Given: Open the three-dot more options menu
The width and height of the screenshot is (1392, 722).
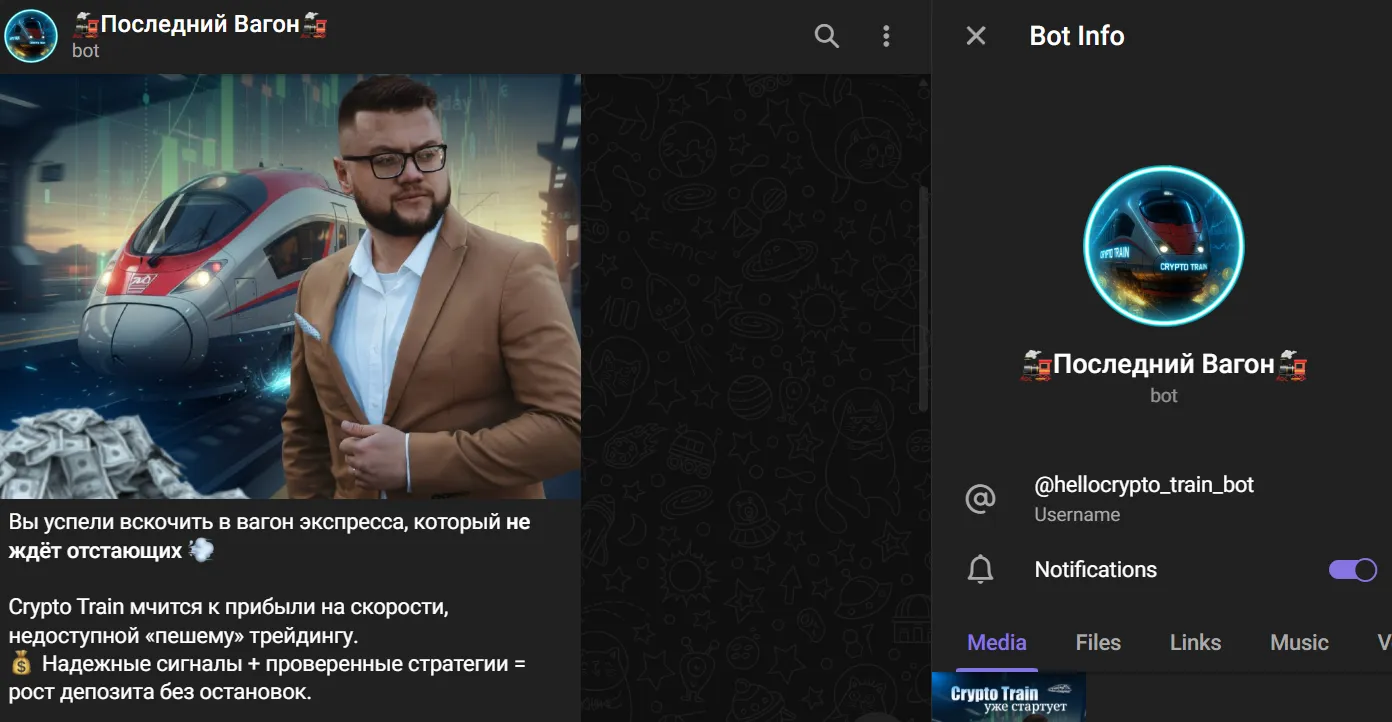Looking at the screenshot, I should [x=886, y=37].
